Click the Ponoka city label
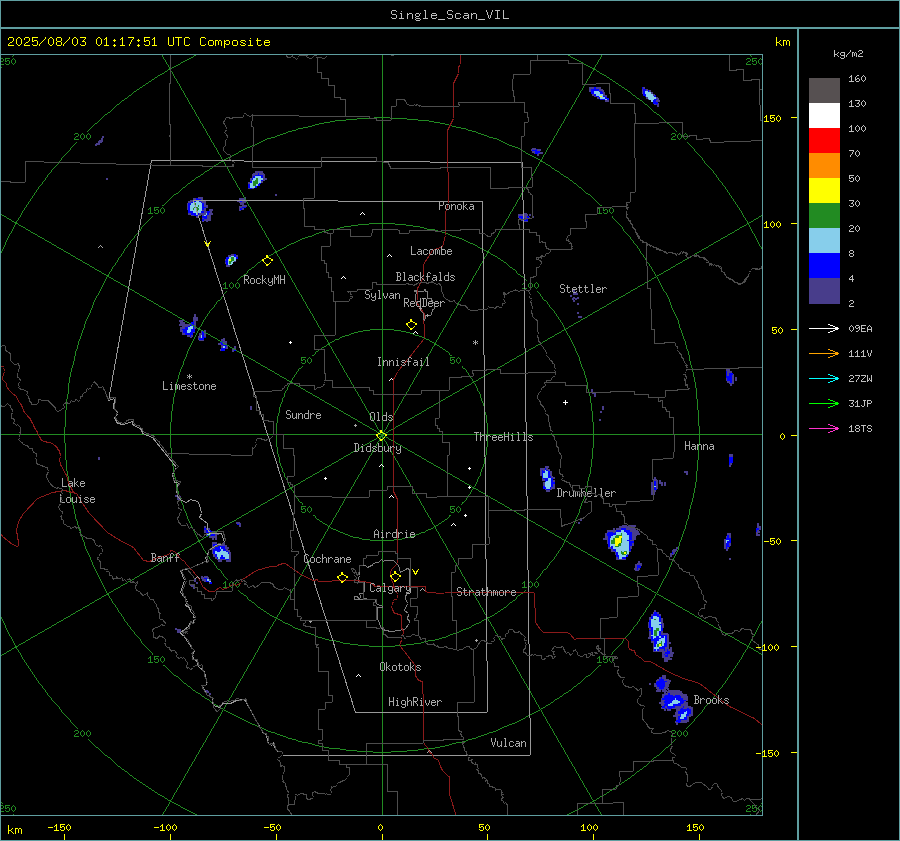The image size is (900, 841). point(456,206)
